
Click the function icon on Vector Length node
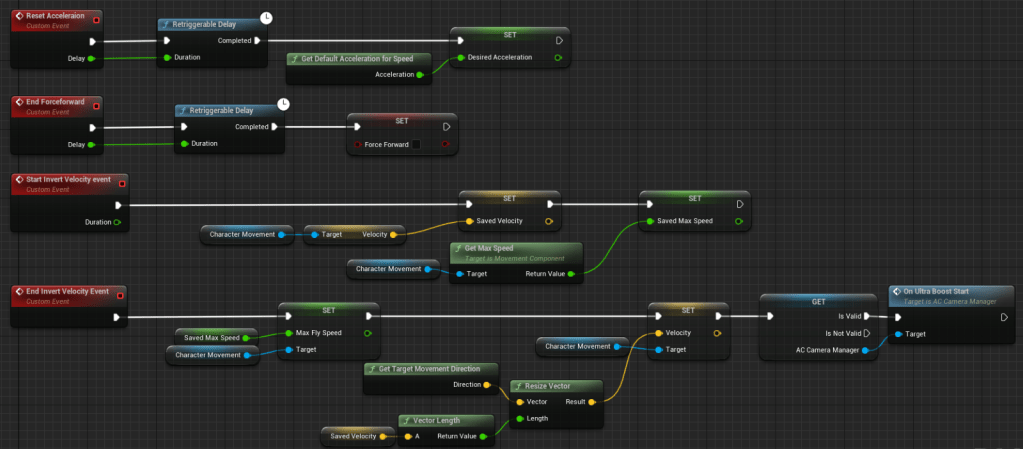[x=406, y=421]
